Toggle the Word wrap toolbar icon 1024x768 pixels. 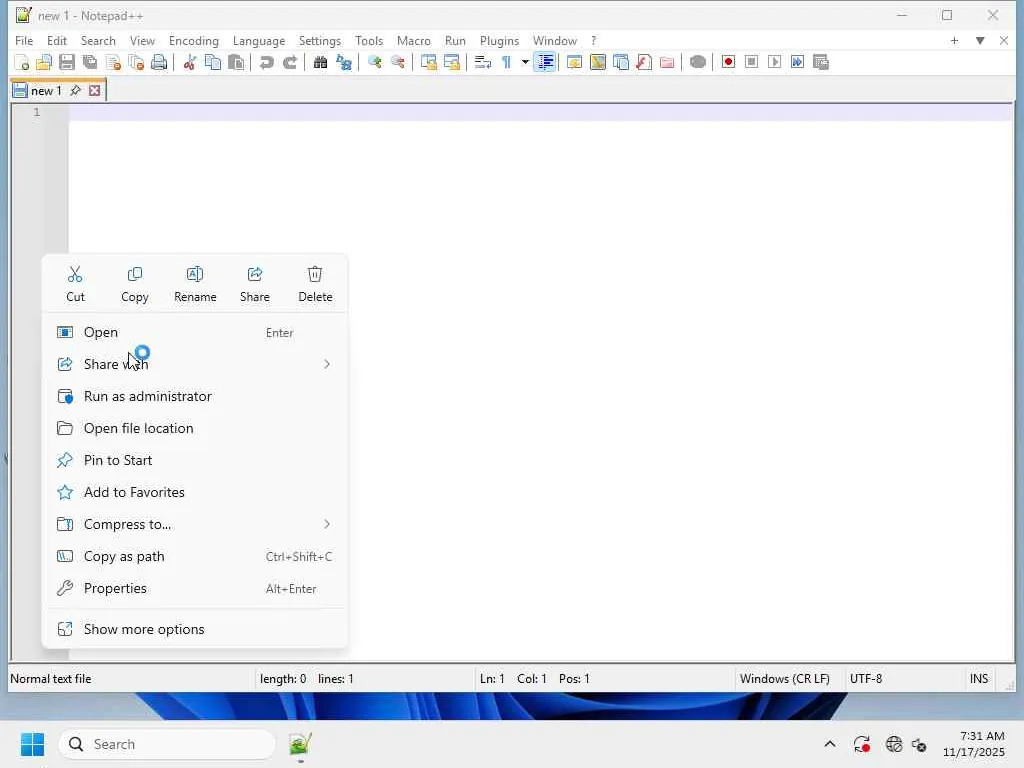pyautogui.click(x=483, y=63)
